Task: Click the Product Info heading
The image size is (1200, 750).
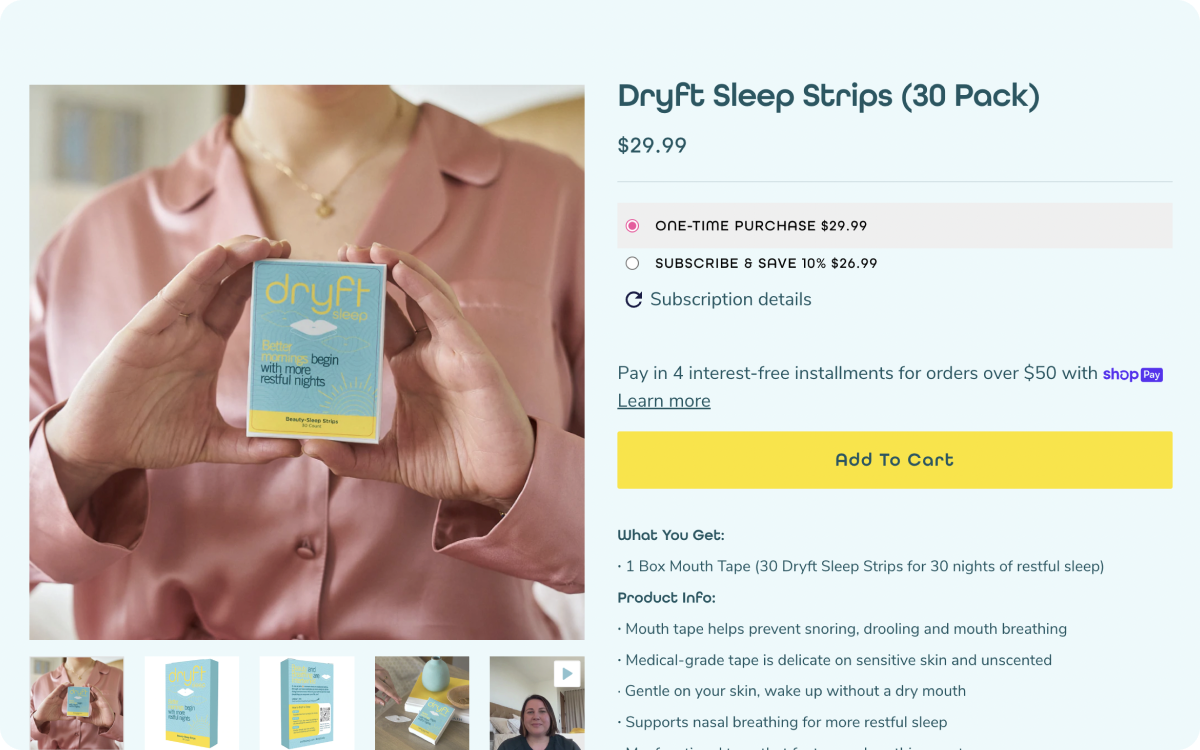Action: (667, 598)
